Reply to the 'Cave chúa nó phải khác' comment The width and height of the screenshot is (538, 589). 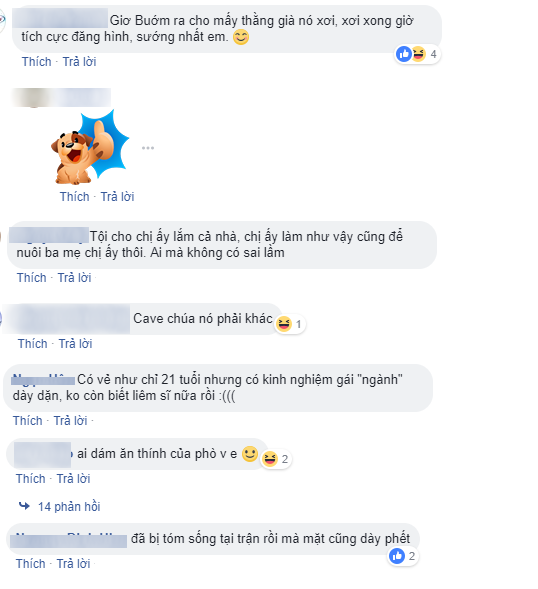coord(76,343)
